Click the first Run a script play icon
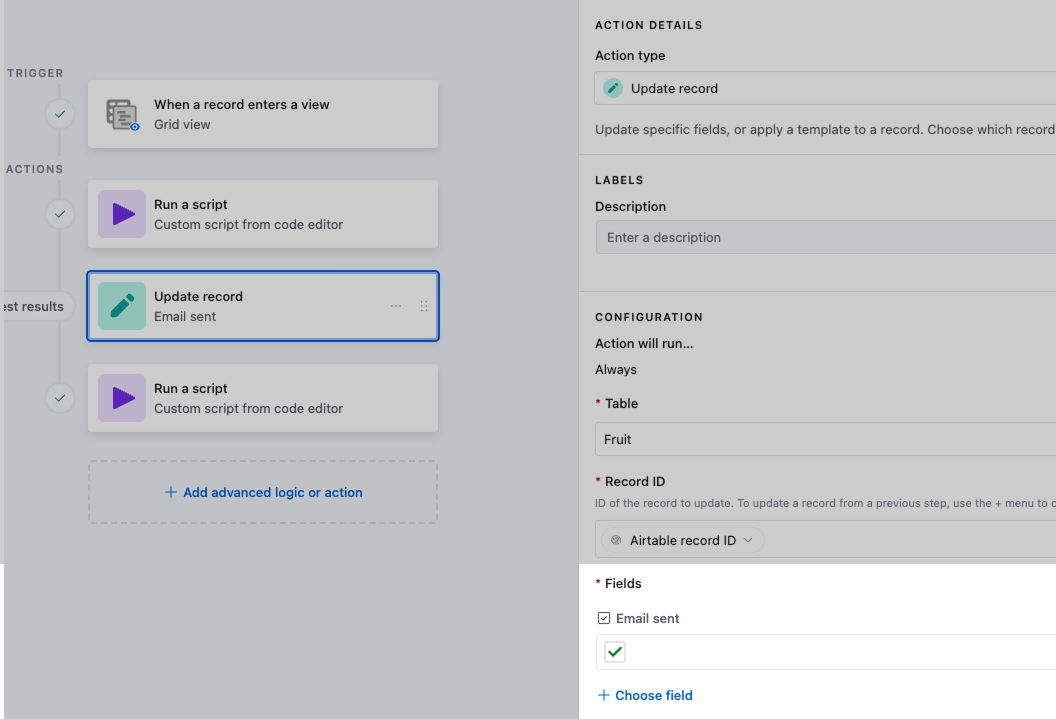The image size is (1056, 719). (122, 214)
